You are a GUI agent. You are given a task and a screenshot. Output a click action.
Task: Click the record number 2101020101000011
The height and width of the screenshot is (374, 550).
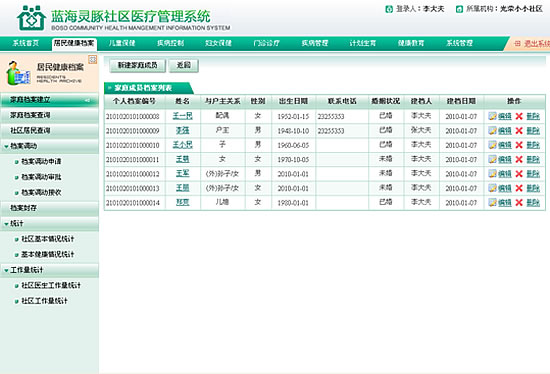[133, 160]
